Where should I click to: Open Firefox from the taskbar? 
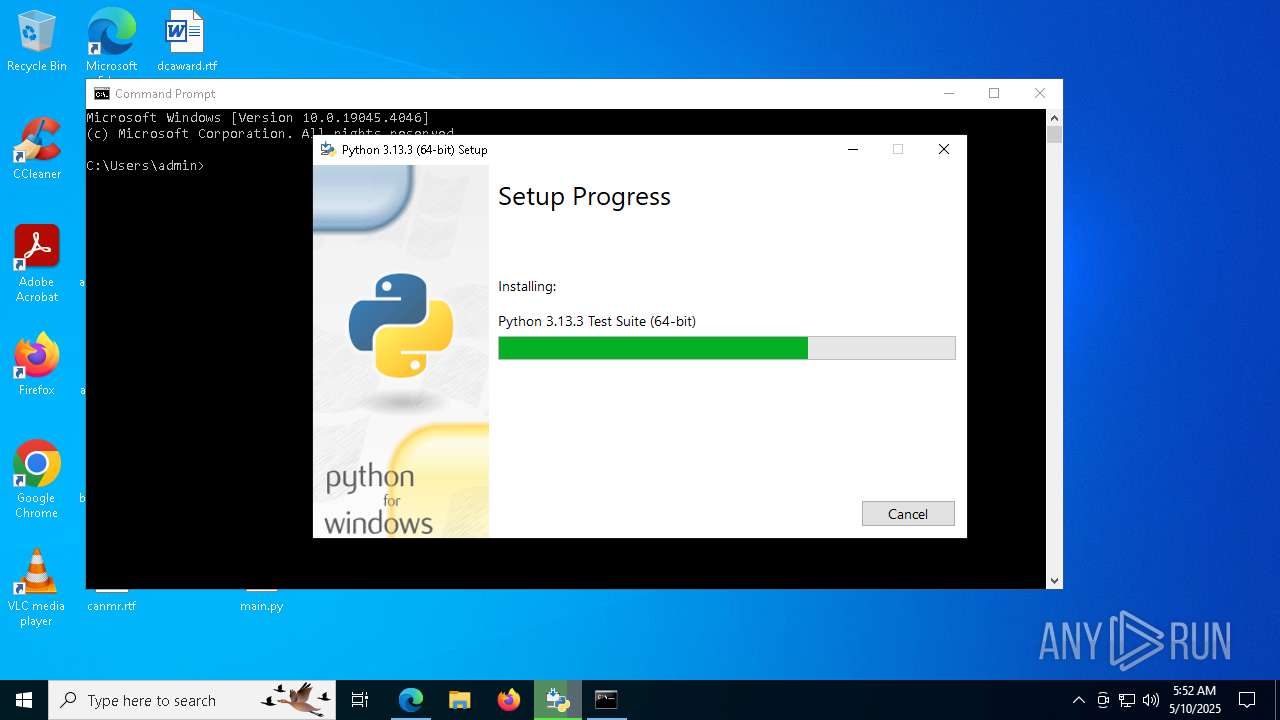509,700
